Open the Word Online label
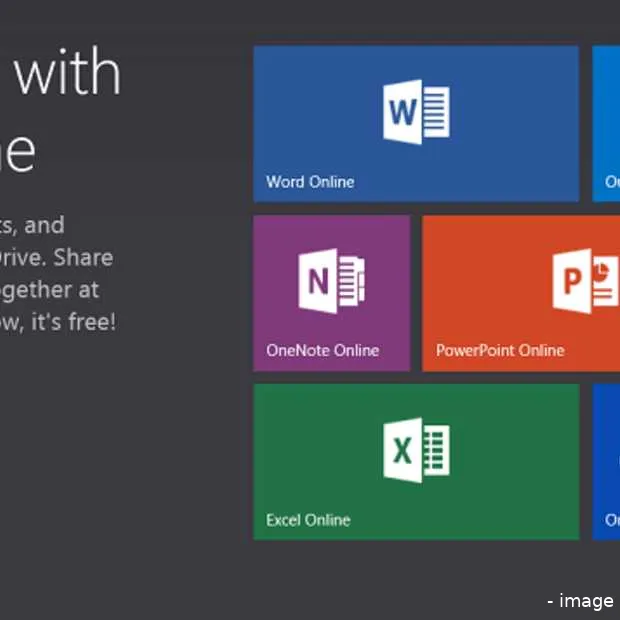 point(310,182)
